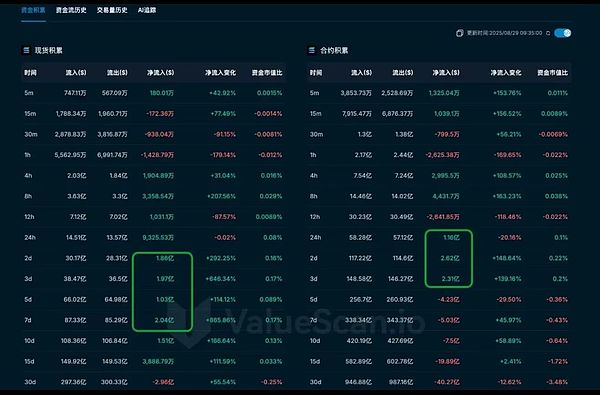
Task: Click the 1.86亿 net inflow value
Action: 165,258
